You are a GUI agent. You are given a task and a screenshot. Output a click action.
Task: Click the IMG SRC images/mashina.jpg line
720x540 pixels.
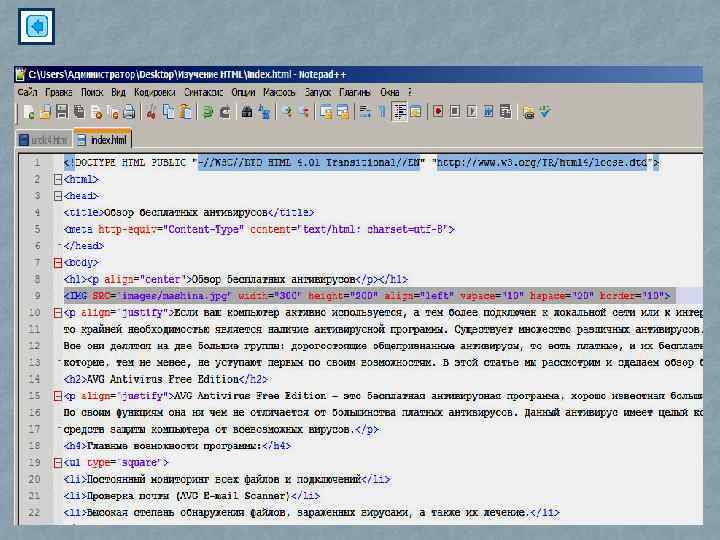367,296
